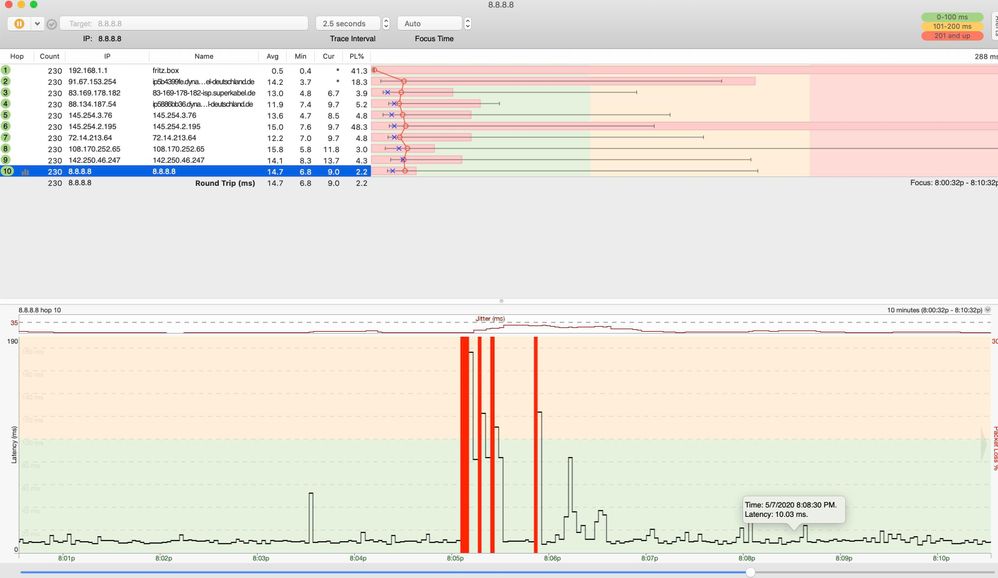Sort by the IP column header

(x=107, y=56)
